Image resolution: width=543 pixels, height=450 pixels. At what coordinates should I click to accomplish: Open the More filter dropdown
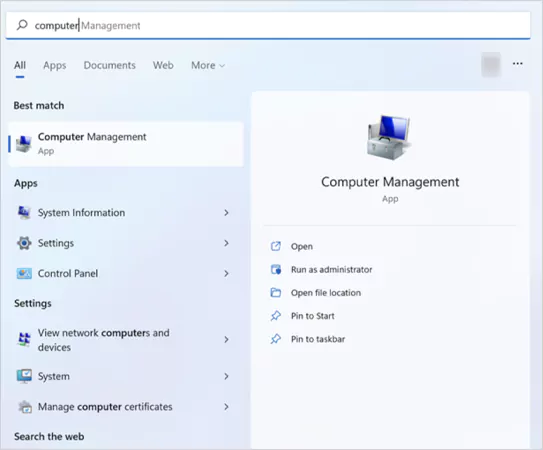pos(208,65)
